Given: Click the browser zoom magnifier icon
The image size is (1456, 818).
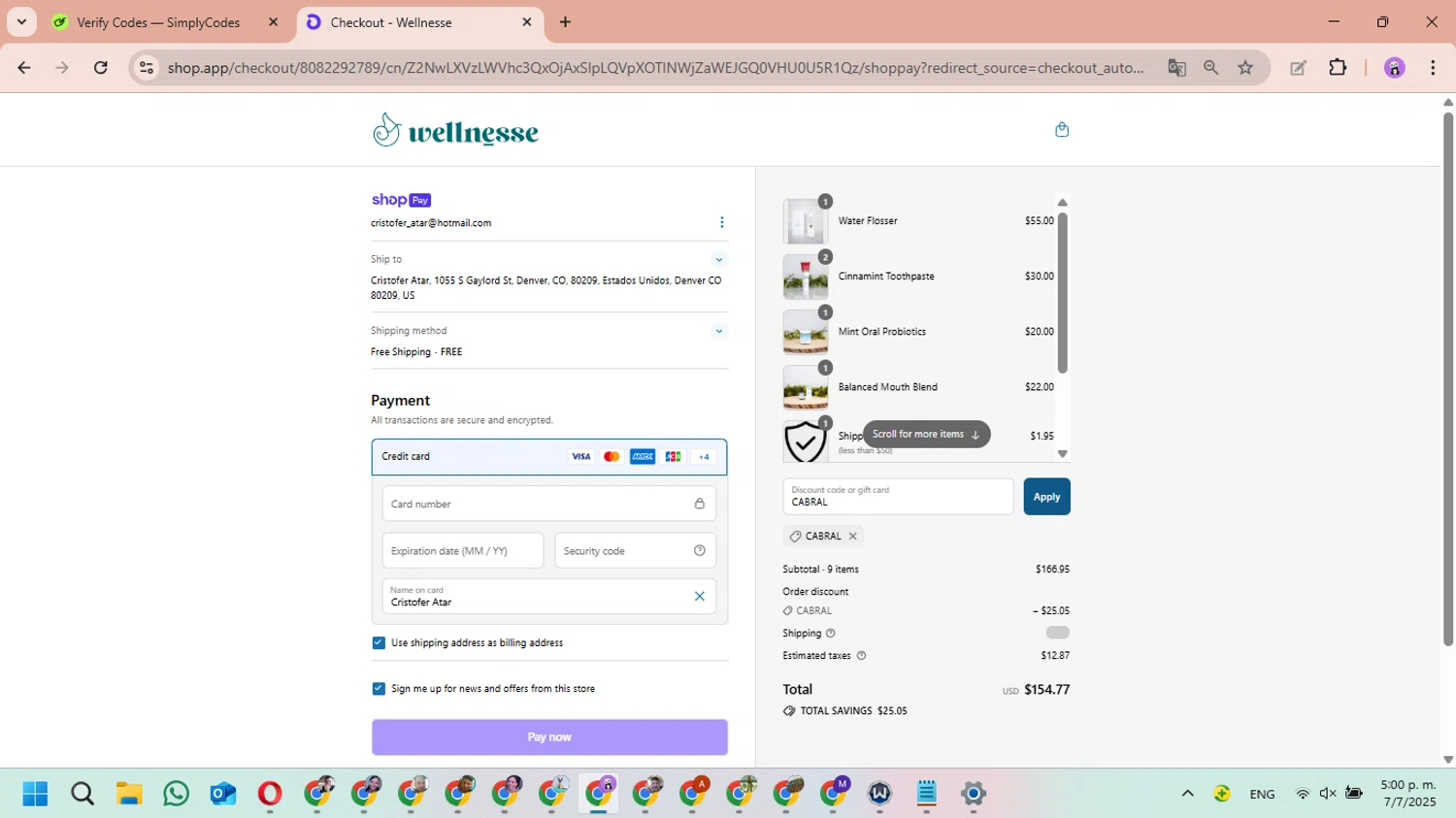Looking at the screenshot, I should 1210,67.
